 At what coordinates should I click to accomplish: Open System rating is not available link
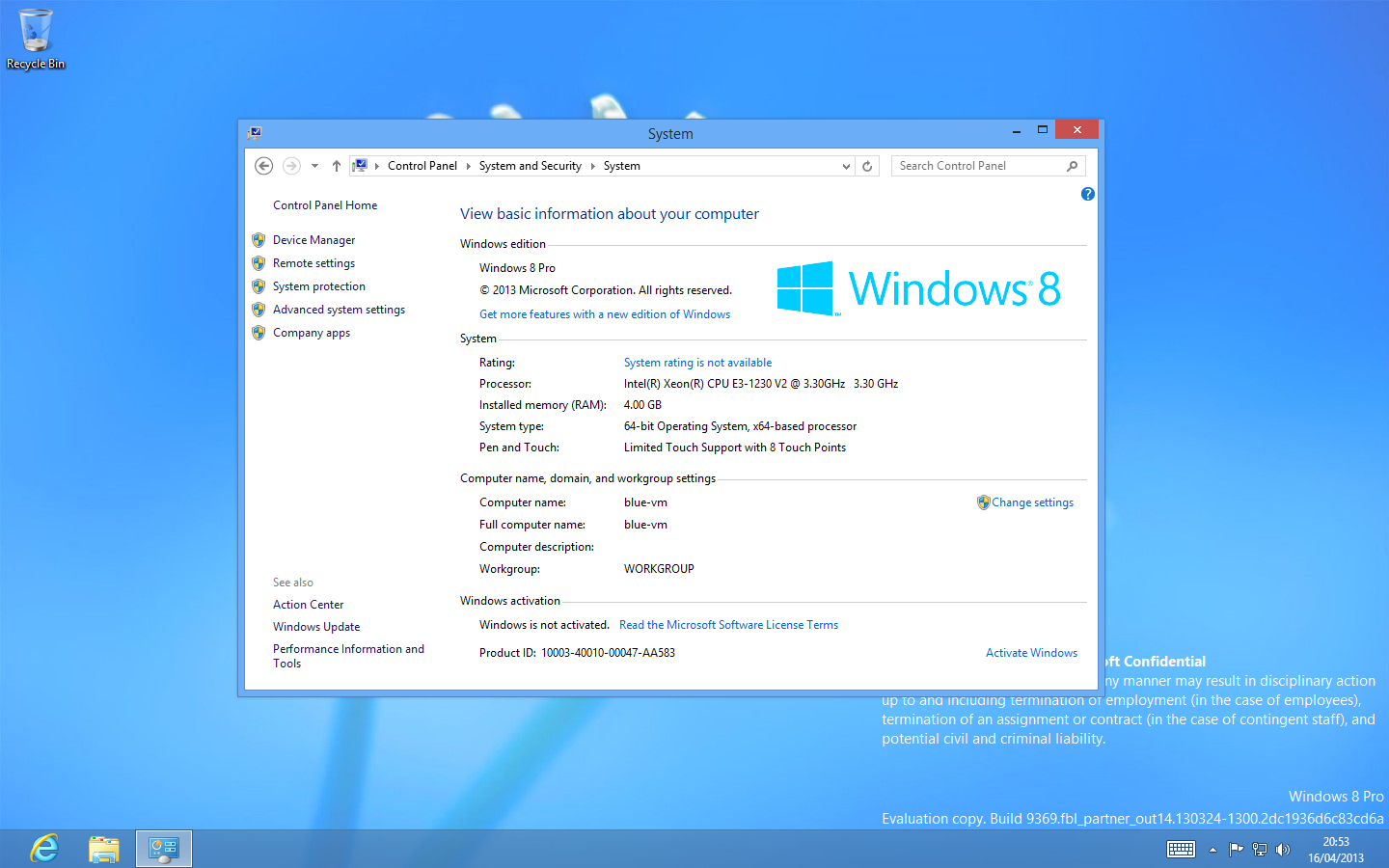[697, 363]
